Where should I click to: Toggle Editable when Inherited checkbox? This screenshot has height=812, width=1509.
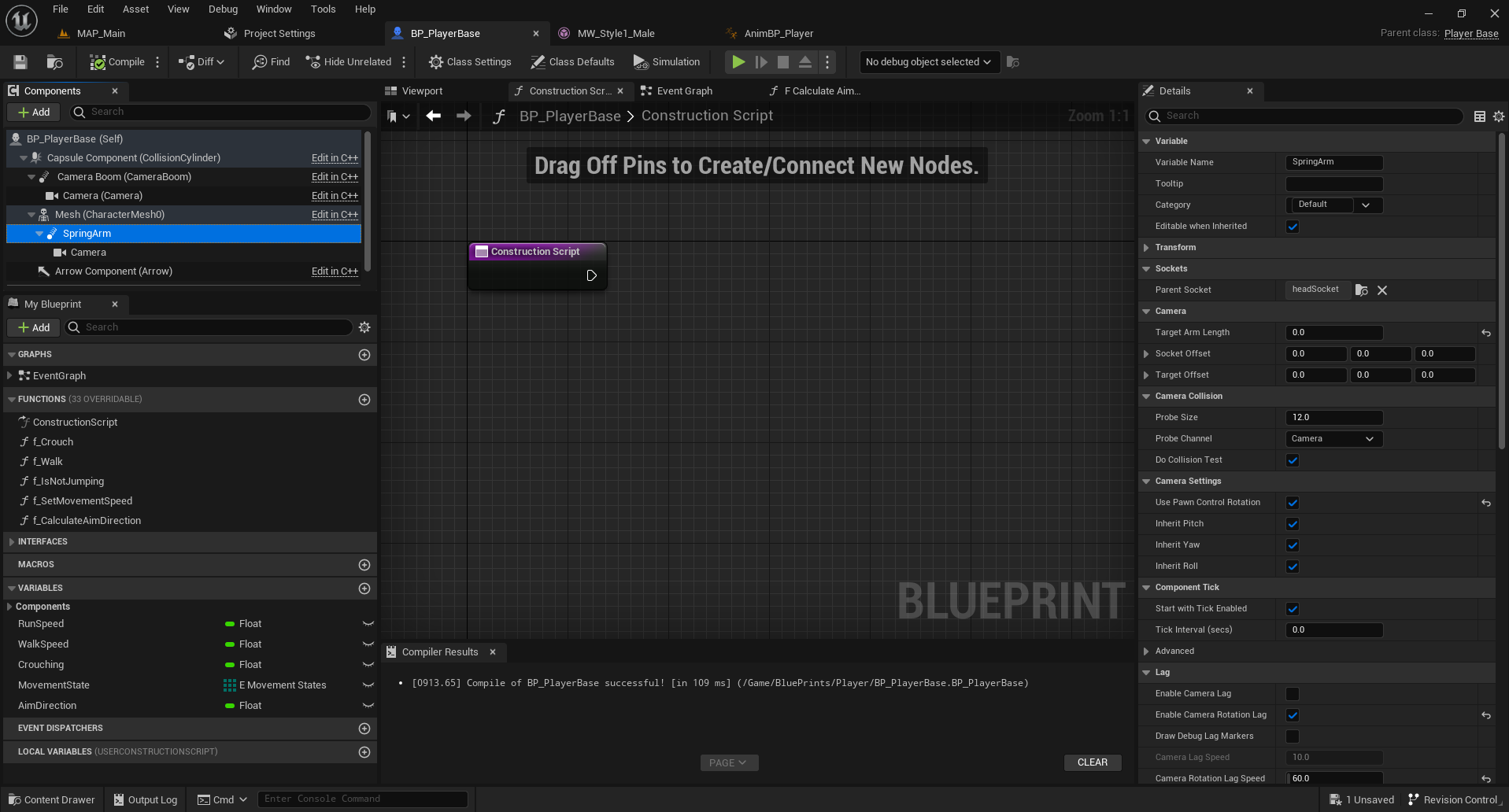pyautogui.click(x=1293, y=227)
